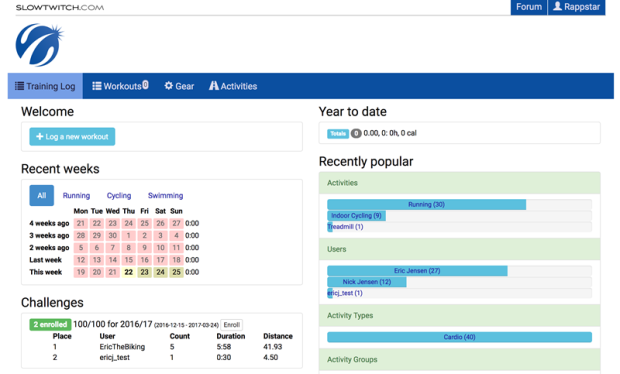Click the Running (30) progress bar
The height and width of the screenshot is (374, 620).
(x=426, y=204)
